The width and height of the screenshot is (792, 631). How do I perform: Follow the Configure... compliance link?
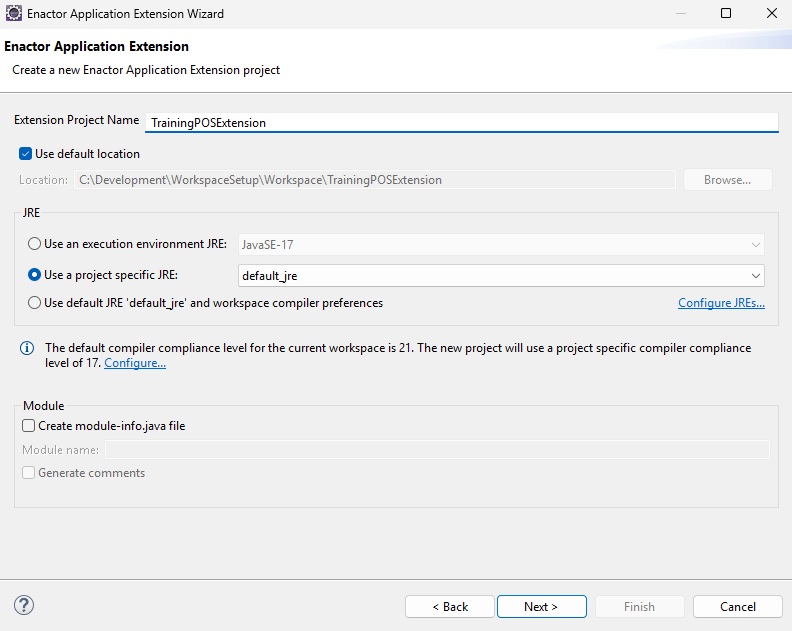135,363
